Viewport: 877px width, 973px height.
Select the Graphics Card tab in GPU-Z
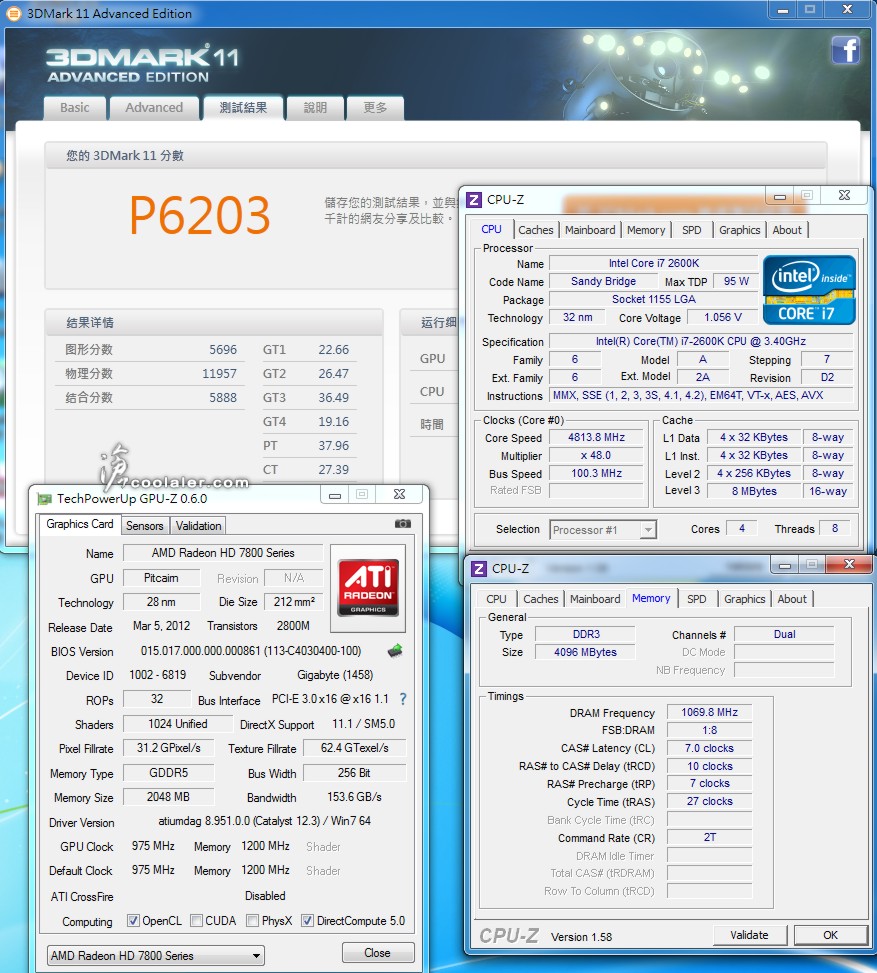point(80,524)
